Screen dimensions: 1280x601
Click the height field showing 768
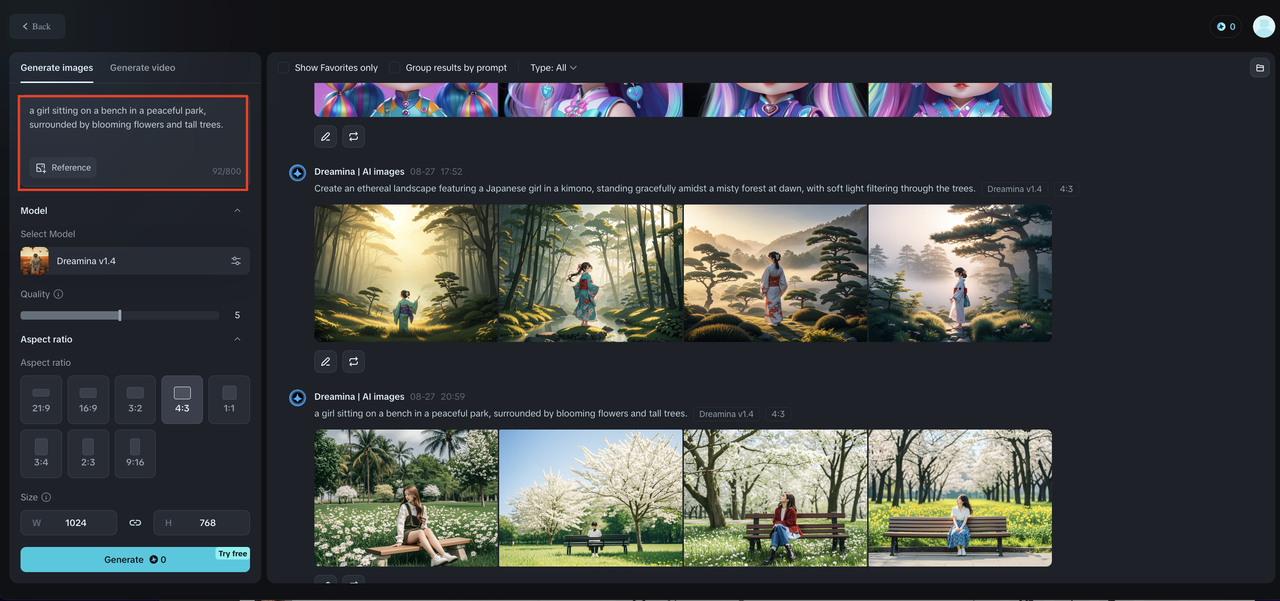[x=201, y=522]
